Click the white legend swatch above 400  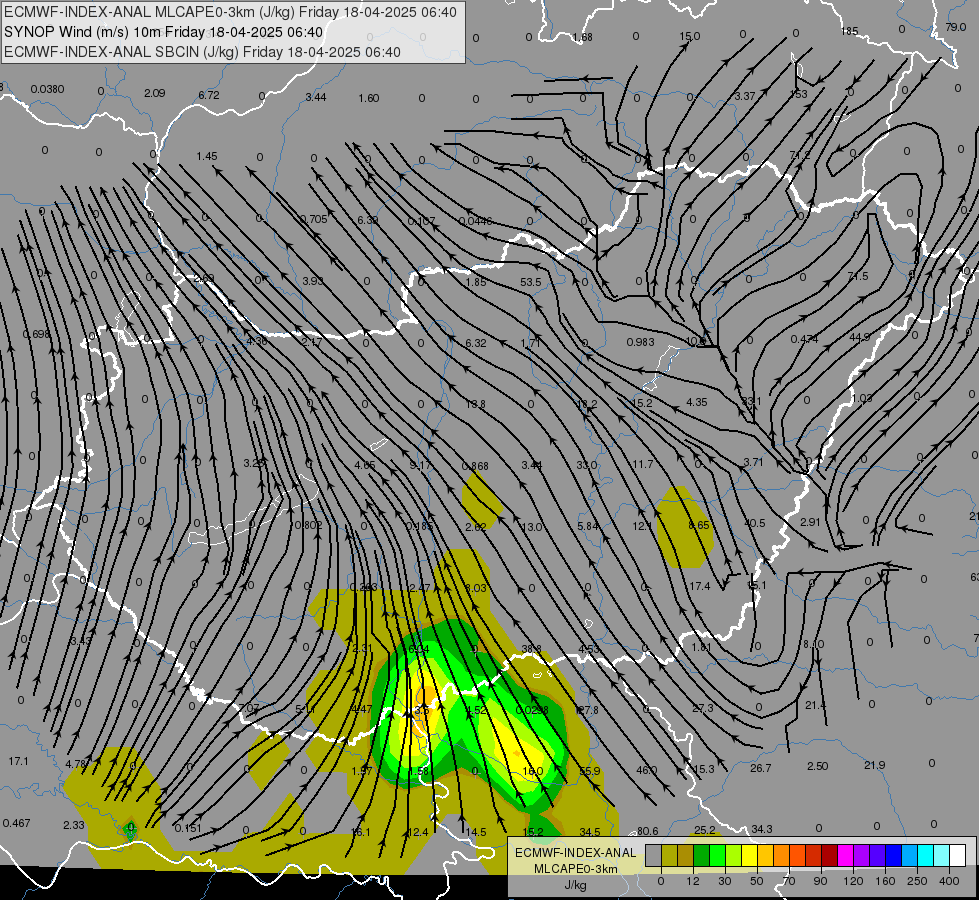957,856
